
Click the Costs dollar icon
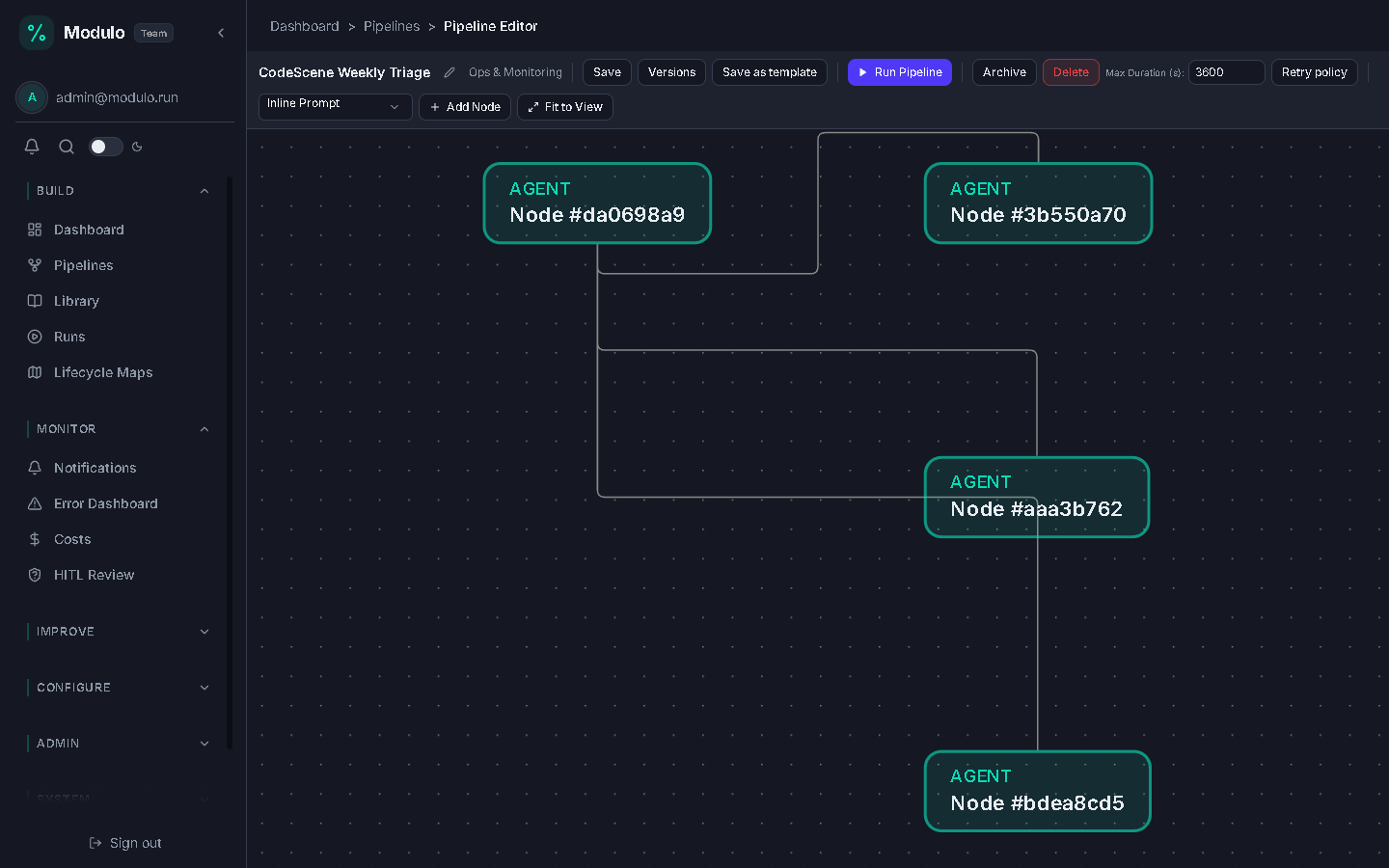click(x=35, y=539)
